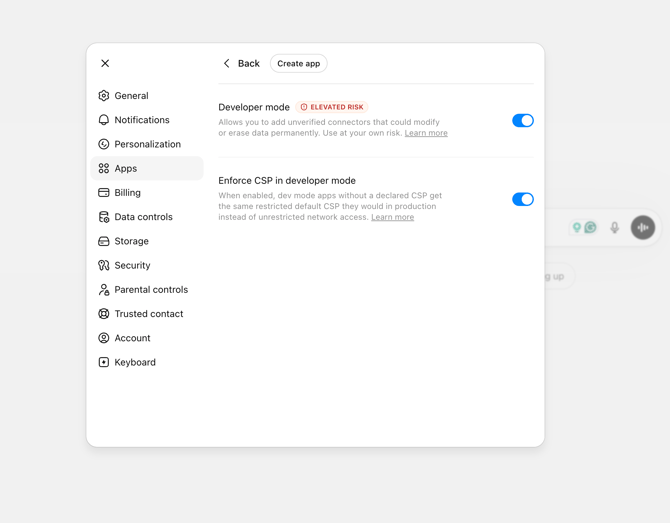This screenshot has height=523, width=670.
Task: Open Data controls settings
Action: click(147, 217)
